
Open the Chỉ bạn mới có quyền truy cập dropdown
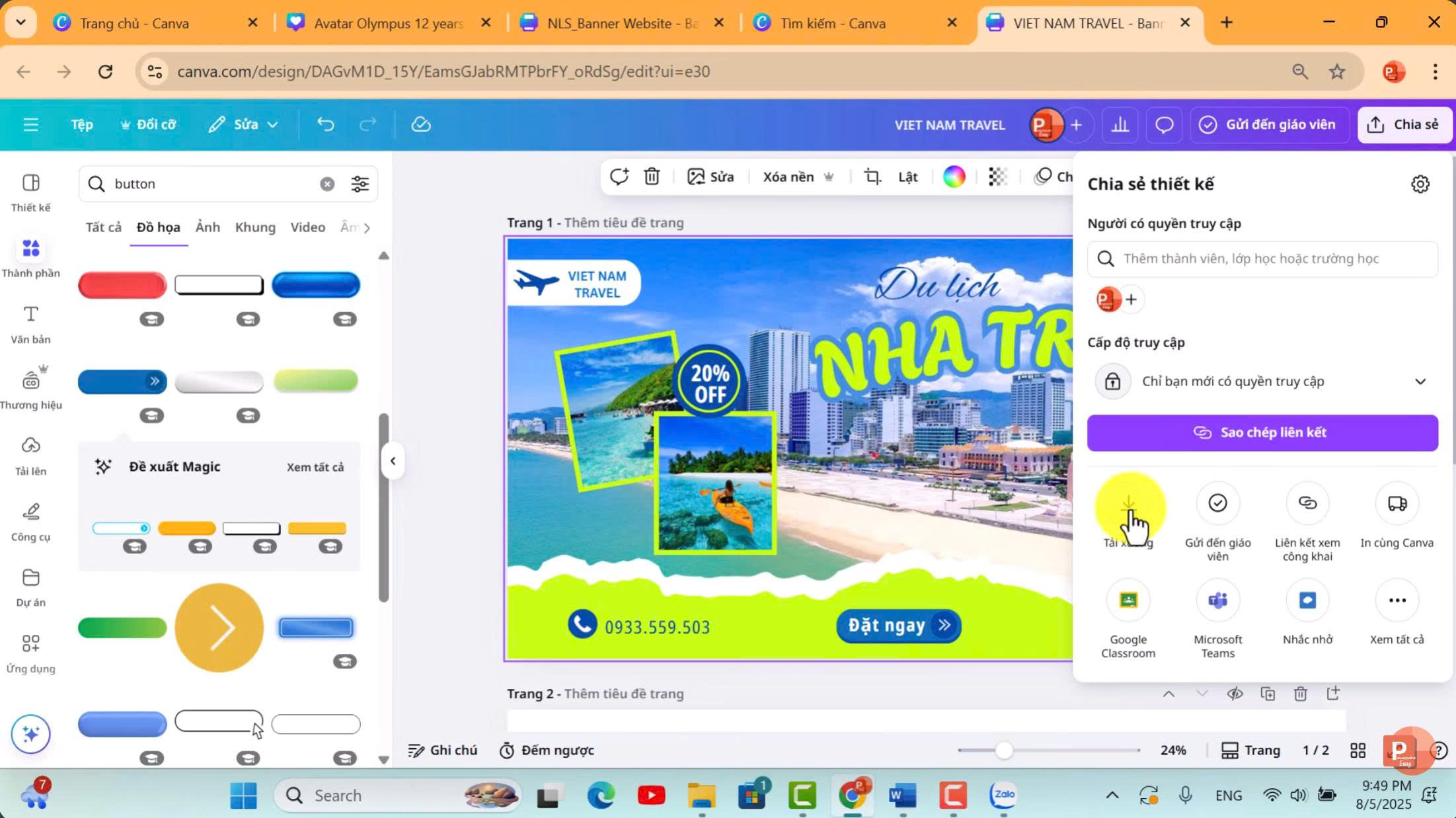pyautogui.click(x=1421, y=381)
